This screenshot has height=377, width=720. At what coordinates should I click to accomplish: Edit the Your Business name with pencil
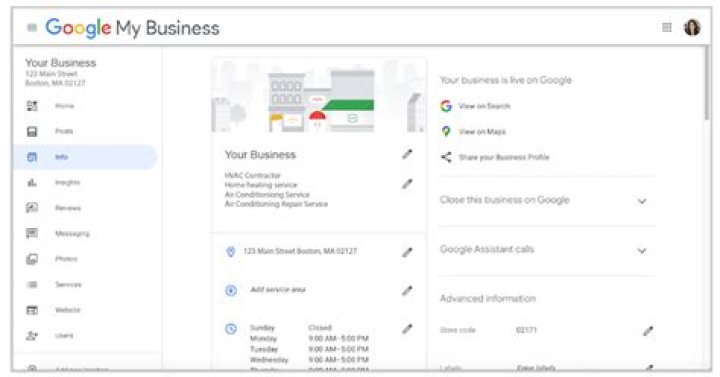(x=407, y=154)
